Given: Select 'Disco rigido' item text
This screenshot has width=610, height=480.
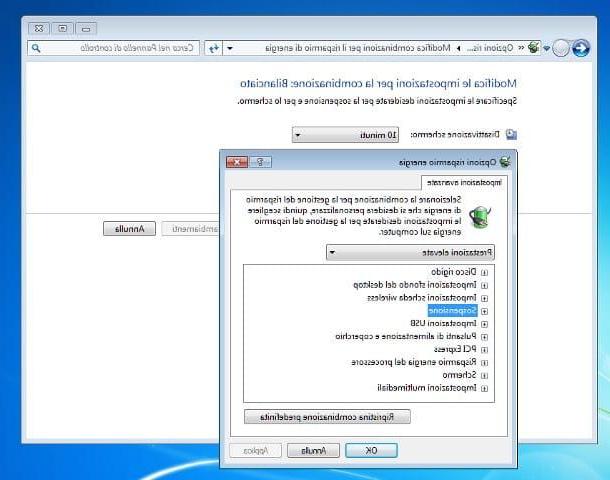Looking at the screenshot, I should click(x=454, y=272).
